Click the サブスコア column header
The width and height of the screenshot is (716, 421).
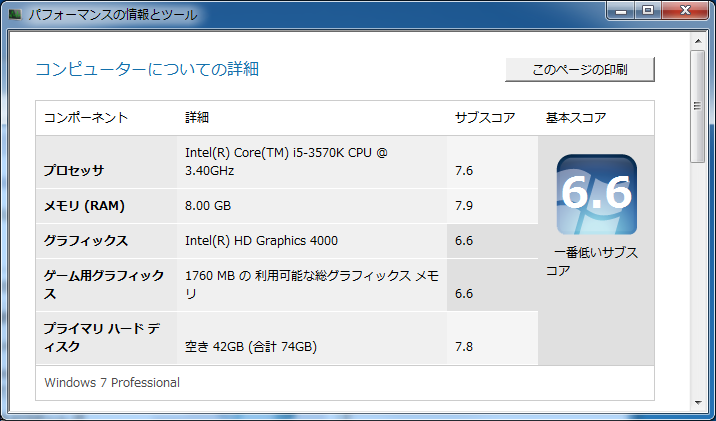point(485,117)
